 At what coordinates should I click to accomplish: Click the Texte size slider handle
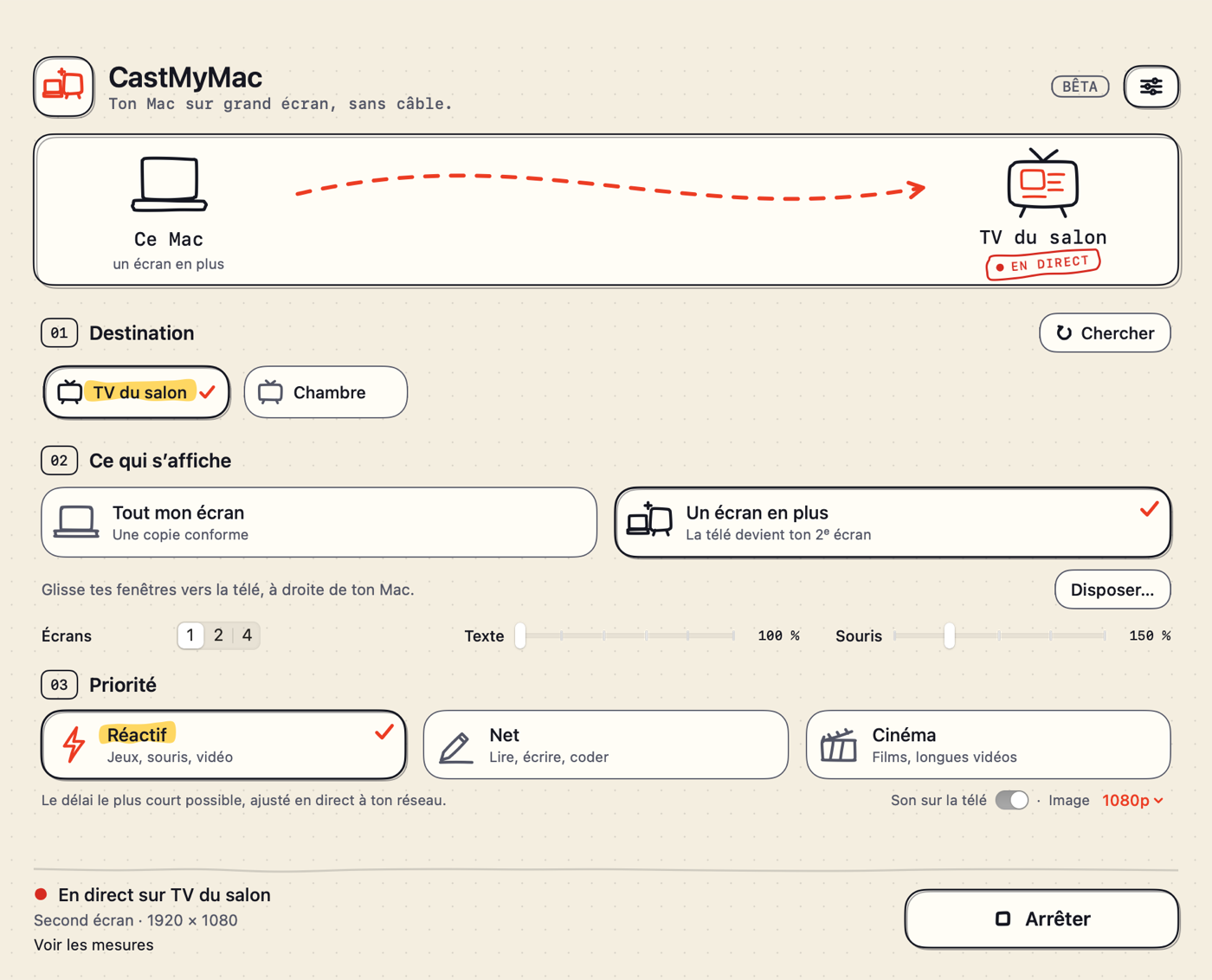pos(520,635)
